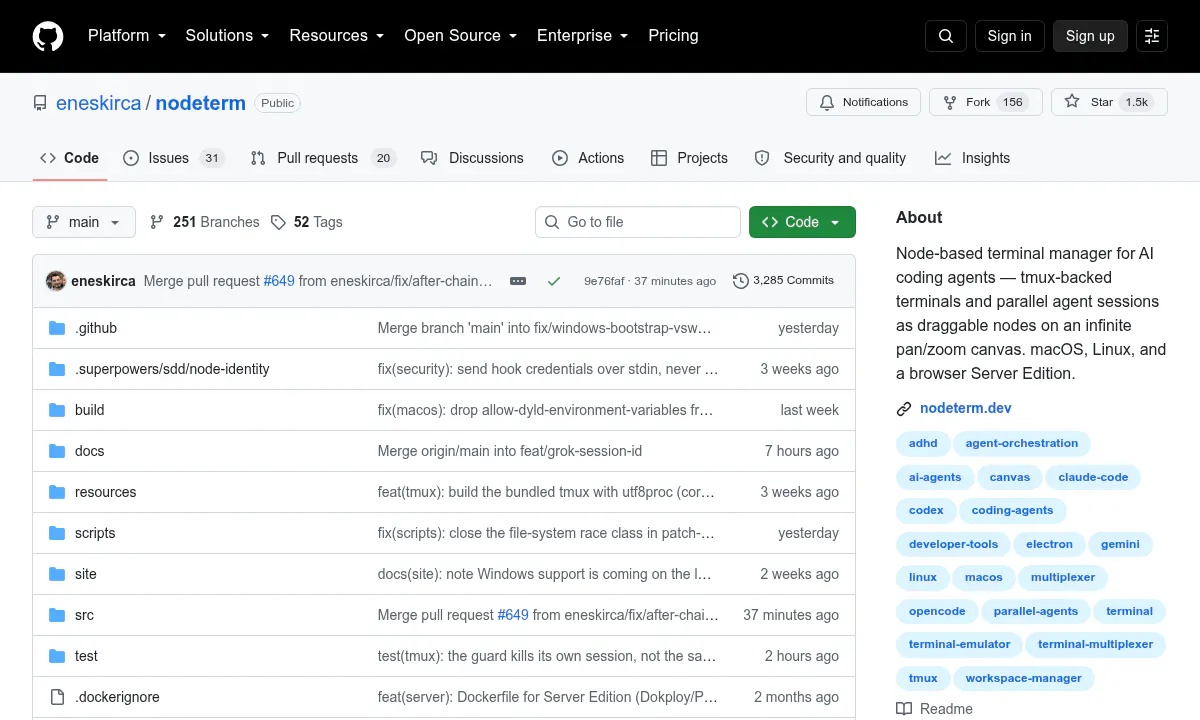Go to the Discussions tab

(x=472, y=158)
